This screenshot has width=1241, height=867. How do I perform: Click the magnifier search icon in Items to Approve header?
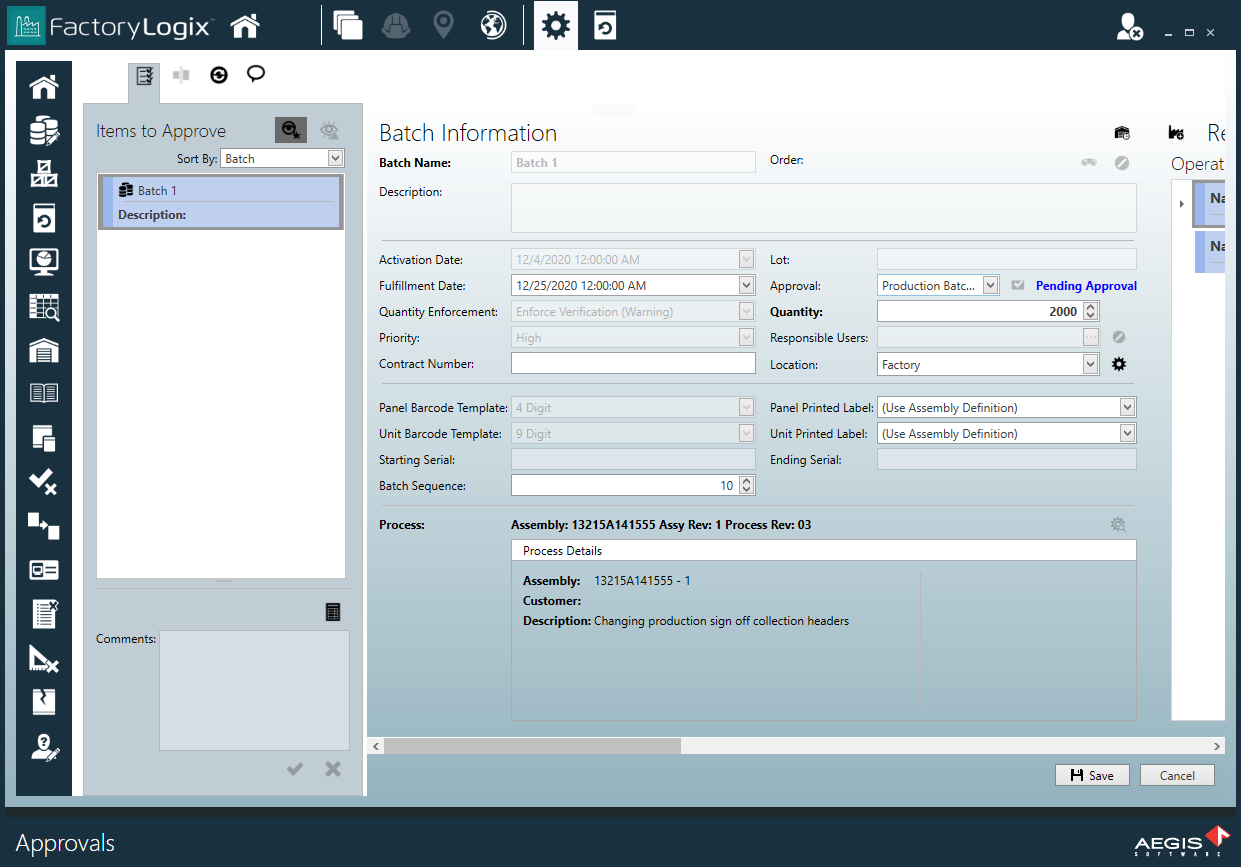coord(291,130)
